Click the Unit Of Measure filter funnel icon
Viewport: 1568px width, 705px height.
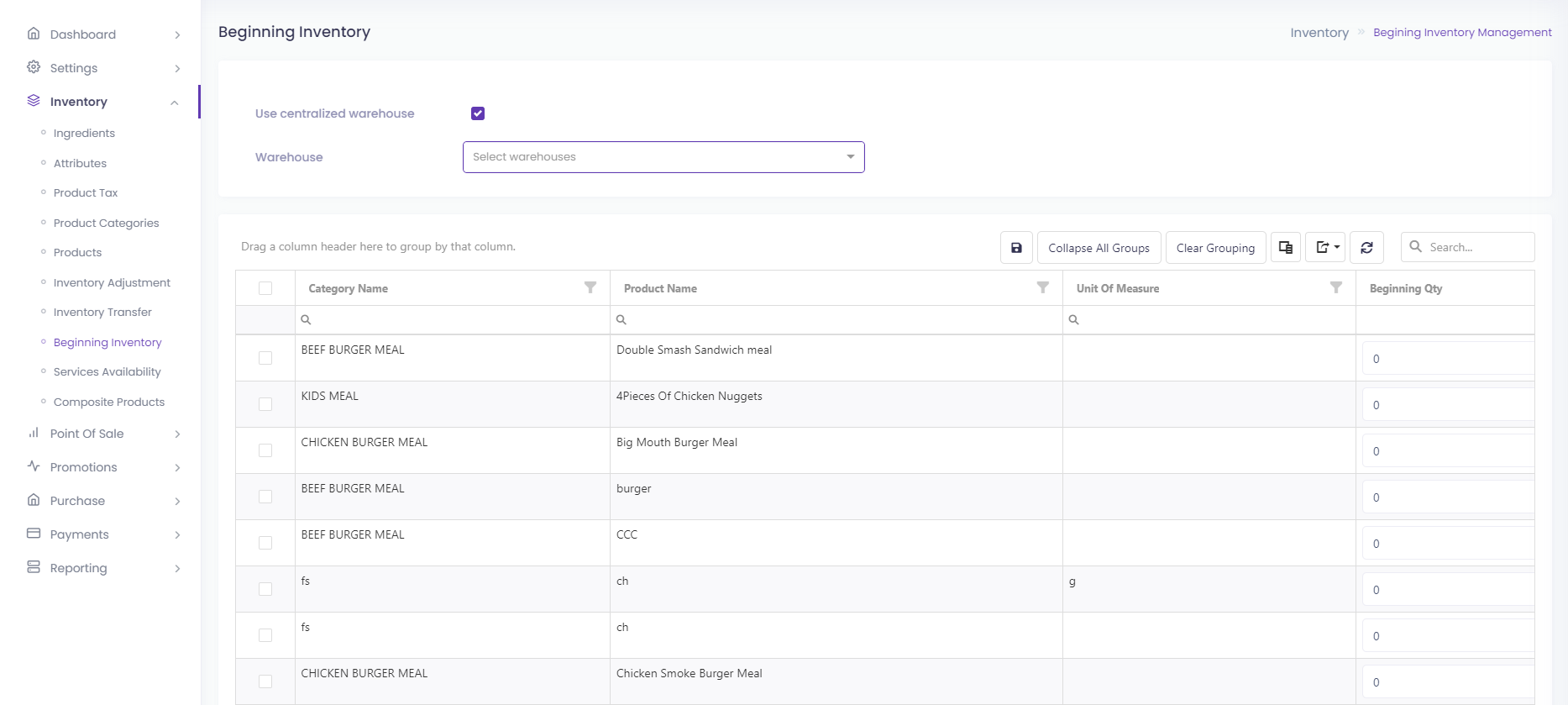(1336, 287)
